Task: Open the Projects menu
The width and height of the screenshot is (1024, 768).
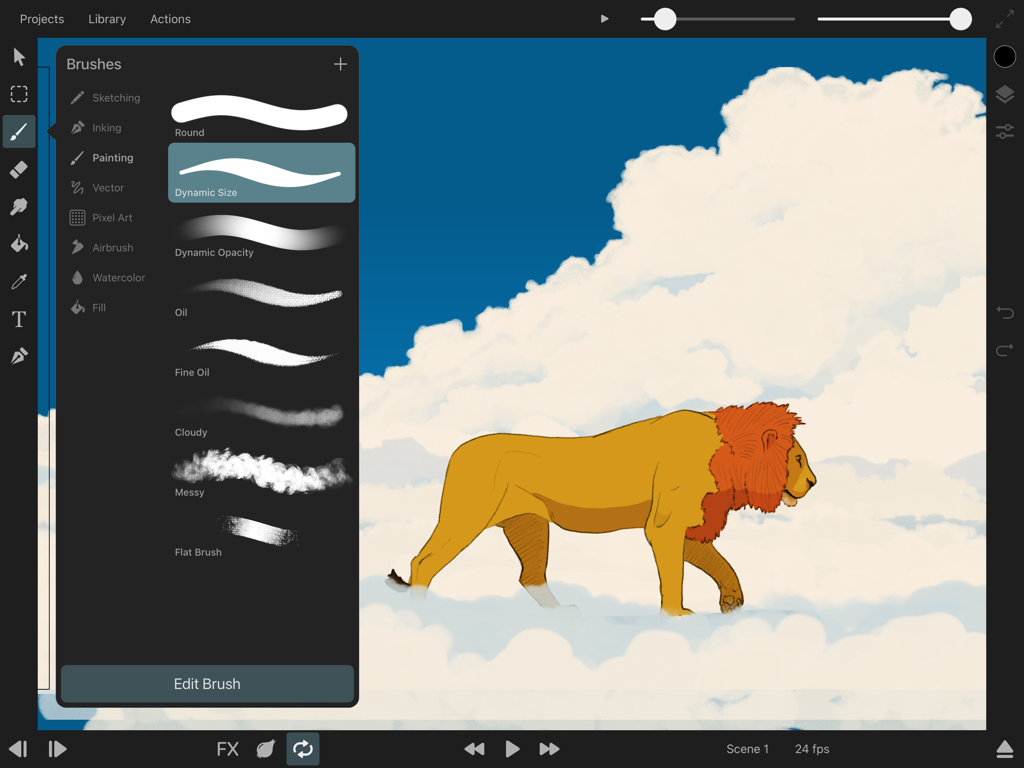Action: (42, 18)
